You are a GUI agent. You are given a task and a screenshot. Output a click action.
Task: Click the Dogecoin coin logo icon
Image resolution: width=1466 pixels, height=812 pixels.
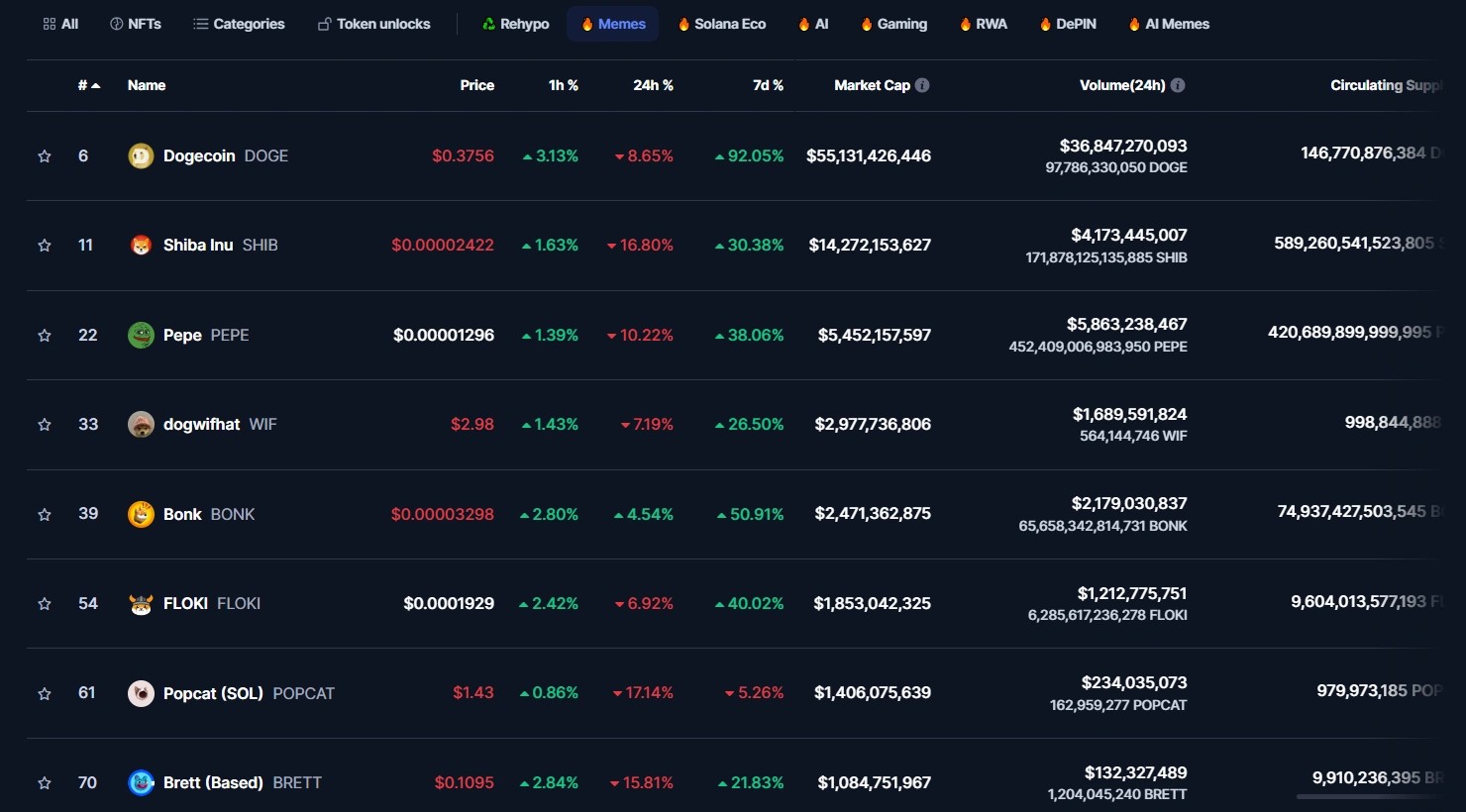[141, 156]
